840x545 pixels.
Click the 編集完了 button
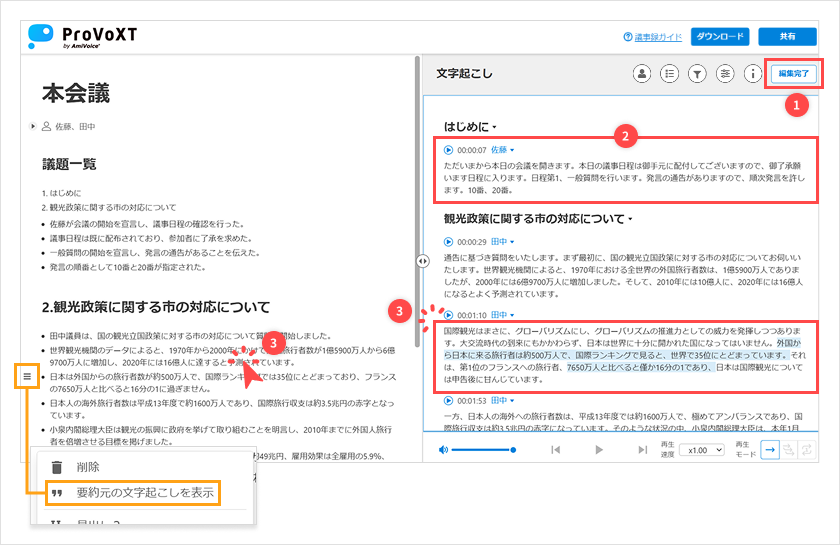pyautogui.click(x=794, y=73)
